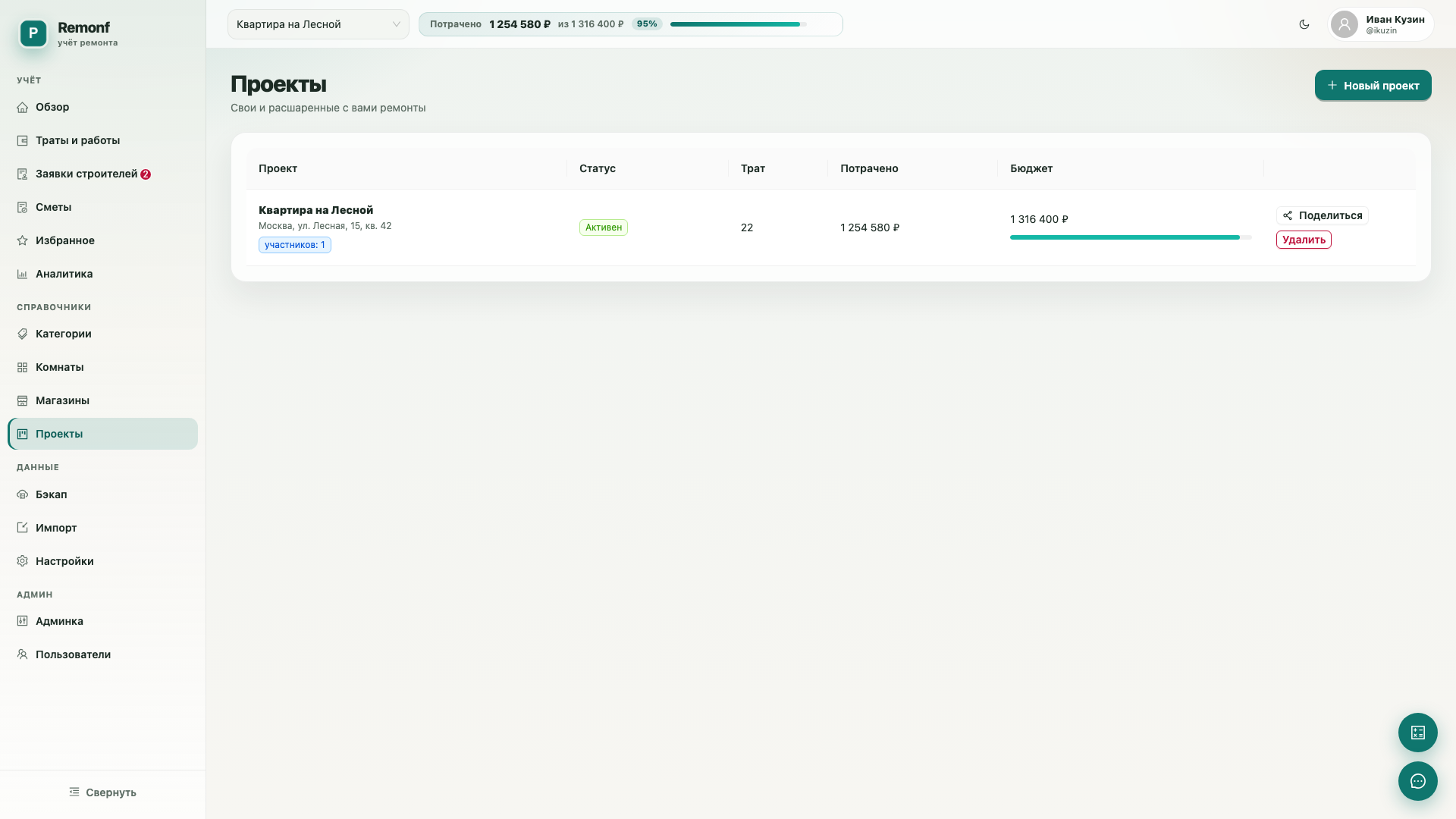Click the Магазины shop icon

[23, 401]
